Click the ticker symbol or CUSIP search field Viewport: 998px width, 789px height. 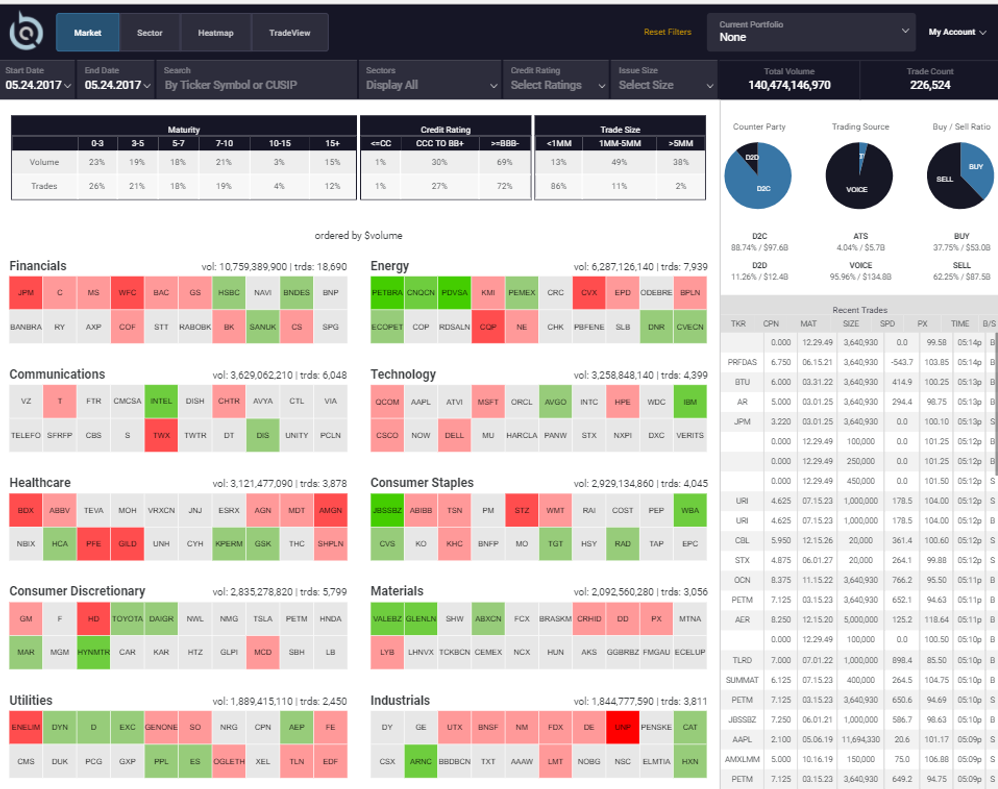(x=257, y=79)
